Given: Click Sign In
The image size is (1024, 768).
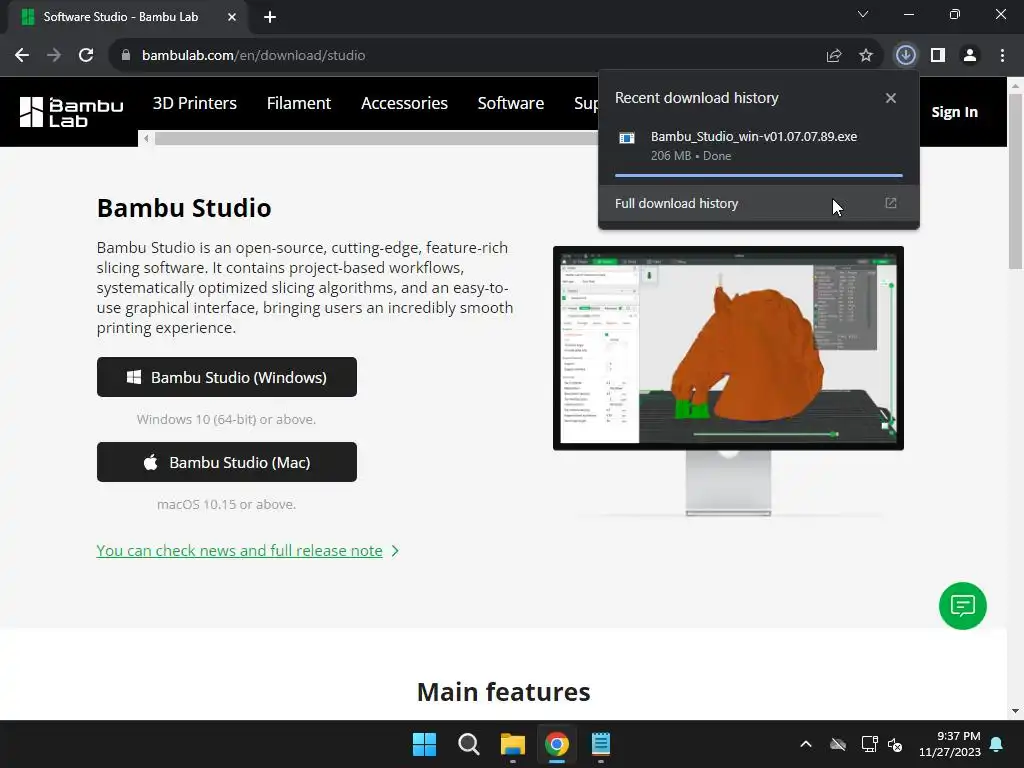Looking at the screenshot, I should pos(954,112).
